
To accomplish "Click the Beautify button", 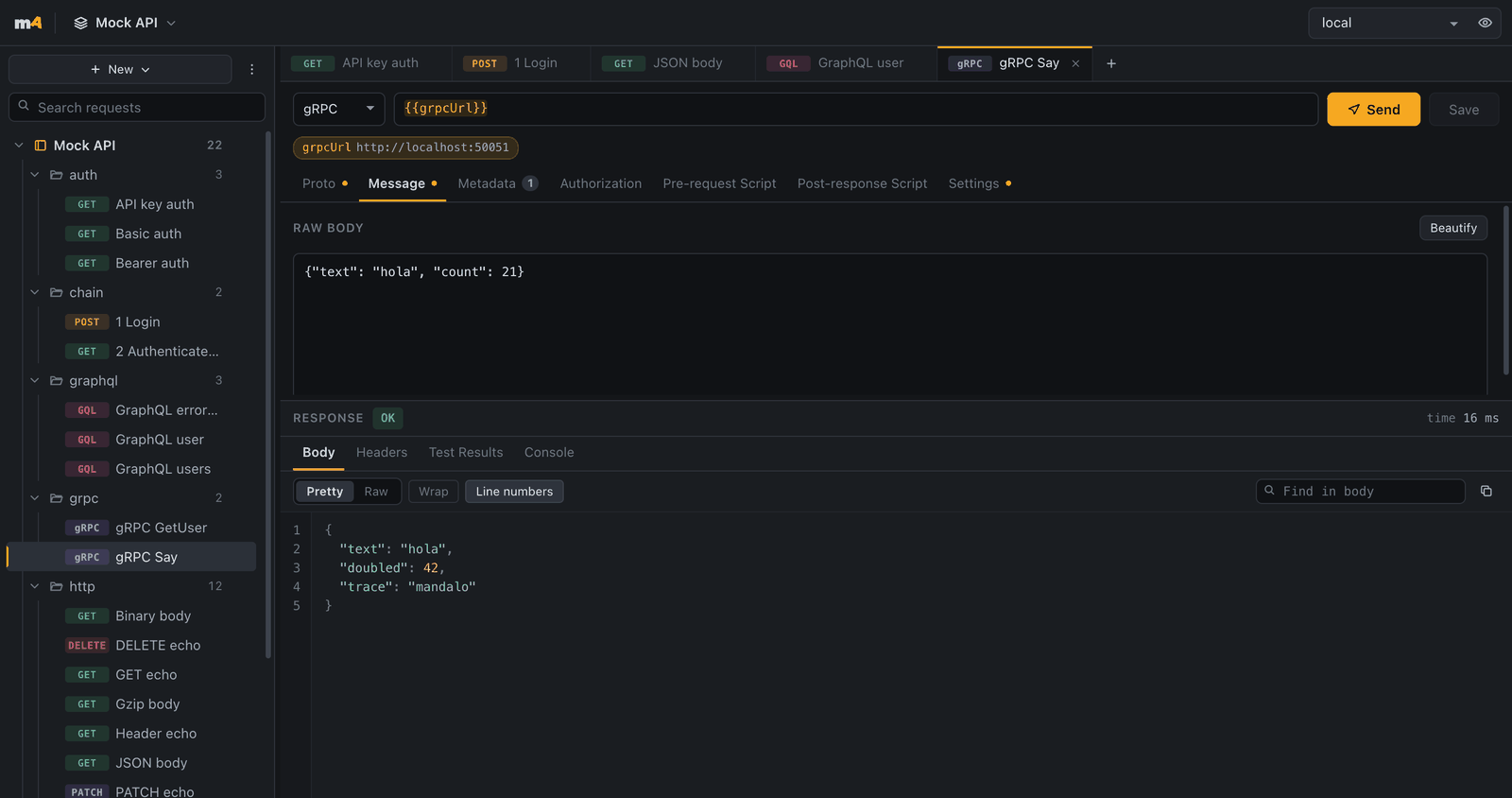I will (1452, 228).
